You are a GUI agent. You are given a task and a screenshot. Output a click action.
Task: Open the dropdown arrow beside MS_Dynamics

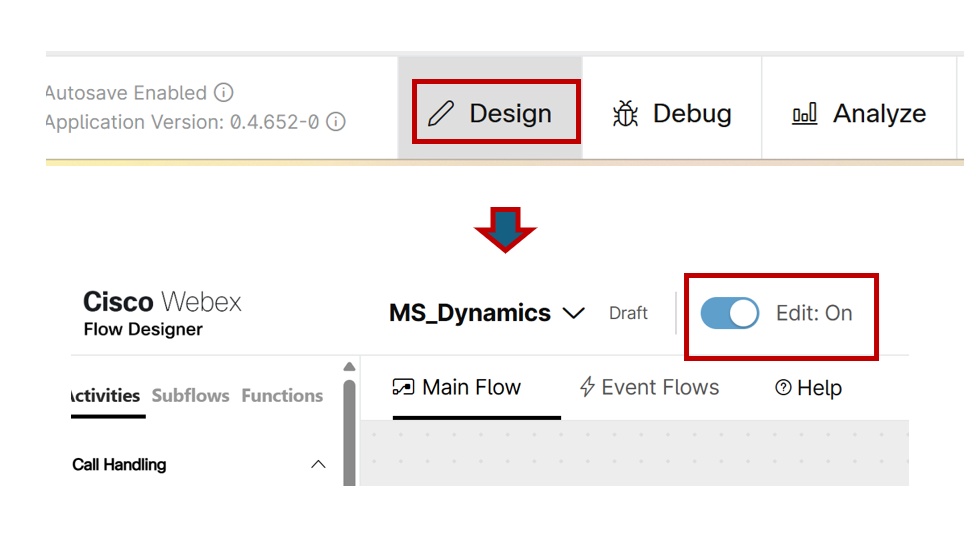pyautogui.click(x=574, y=313)
